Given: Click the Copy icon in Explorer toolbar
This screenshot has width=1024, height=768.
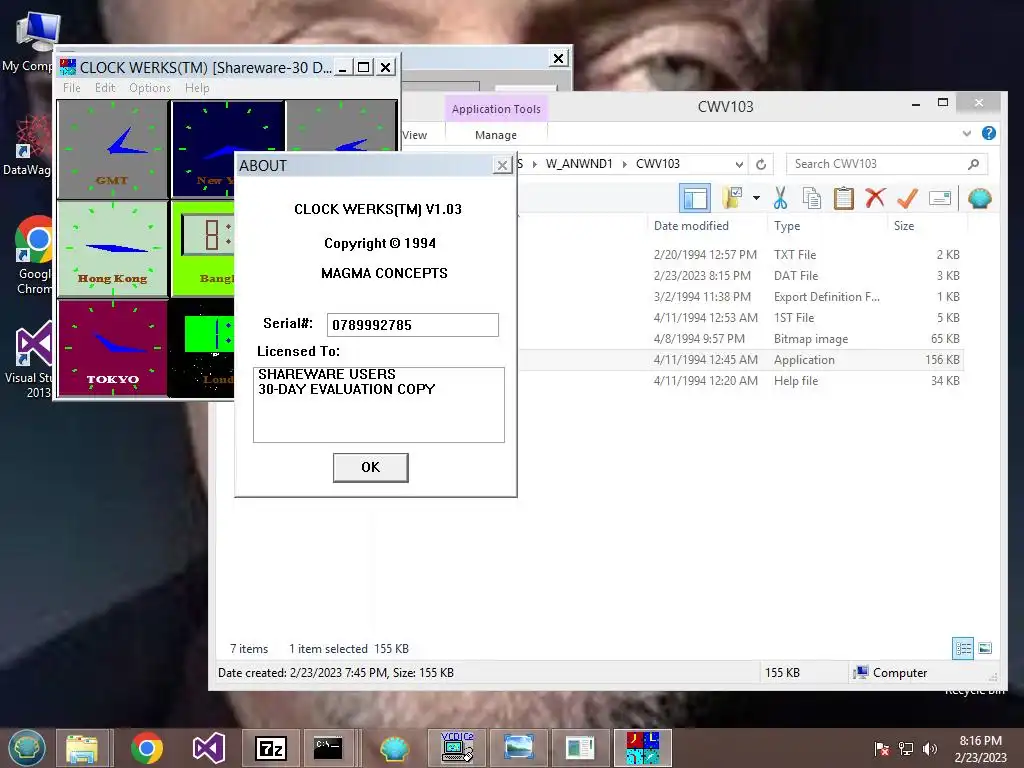Looking at the screenshot, I should click(811, 198).
